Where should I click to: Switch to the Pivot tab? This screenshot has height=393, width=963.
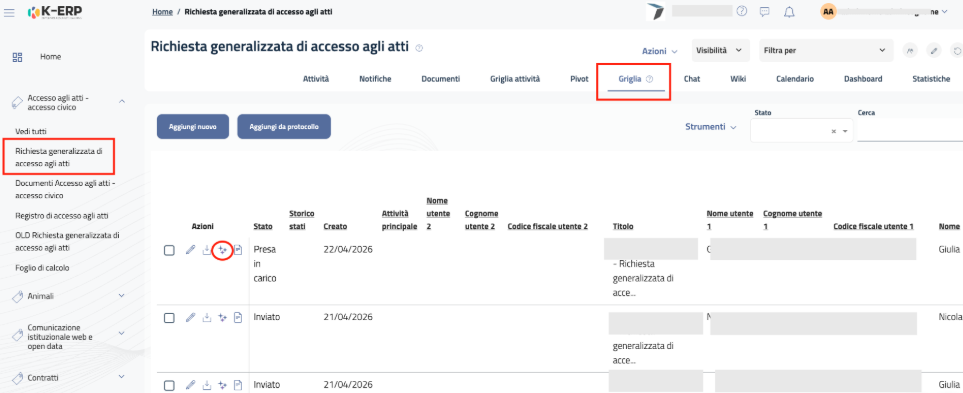pos(579,79)
